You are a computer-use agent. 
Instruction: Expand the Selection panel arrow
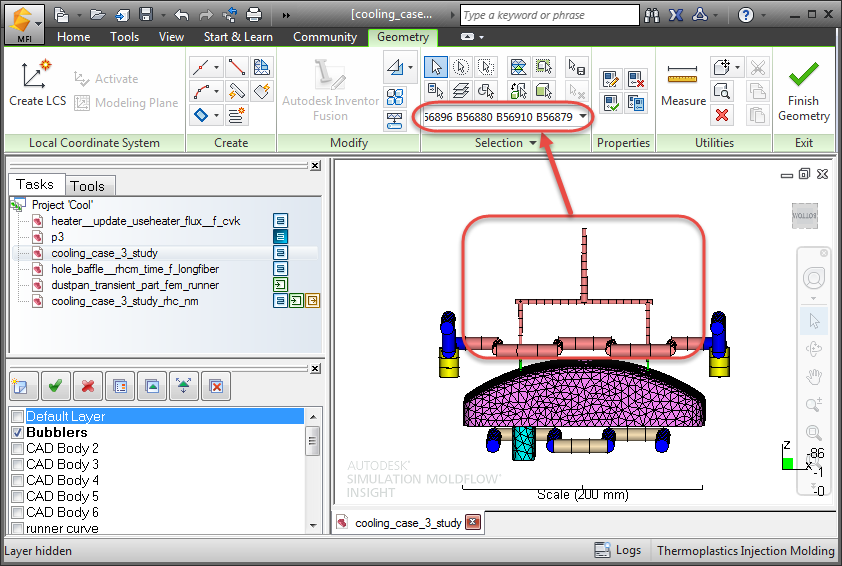click(x=533, y=143)
